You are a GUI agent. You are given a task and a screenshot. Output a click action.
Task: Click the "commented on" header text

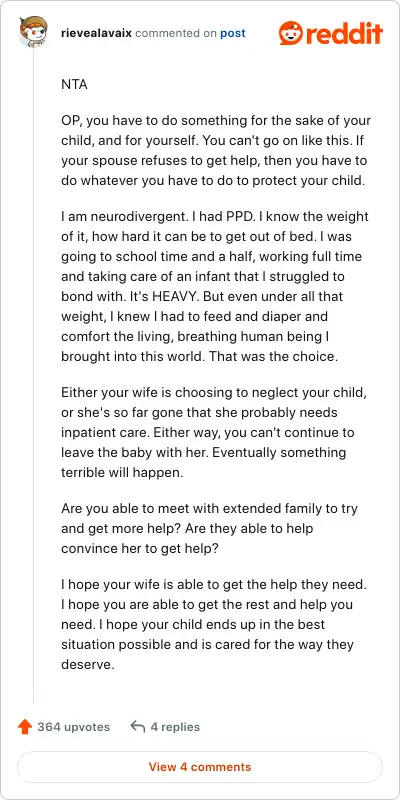[176, 33]
